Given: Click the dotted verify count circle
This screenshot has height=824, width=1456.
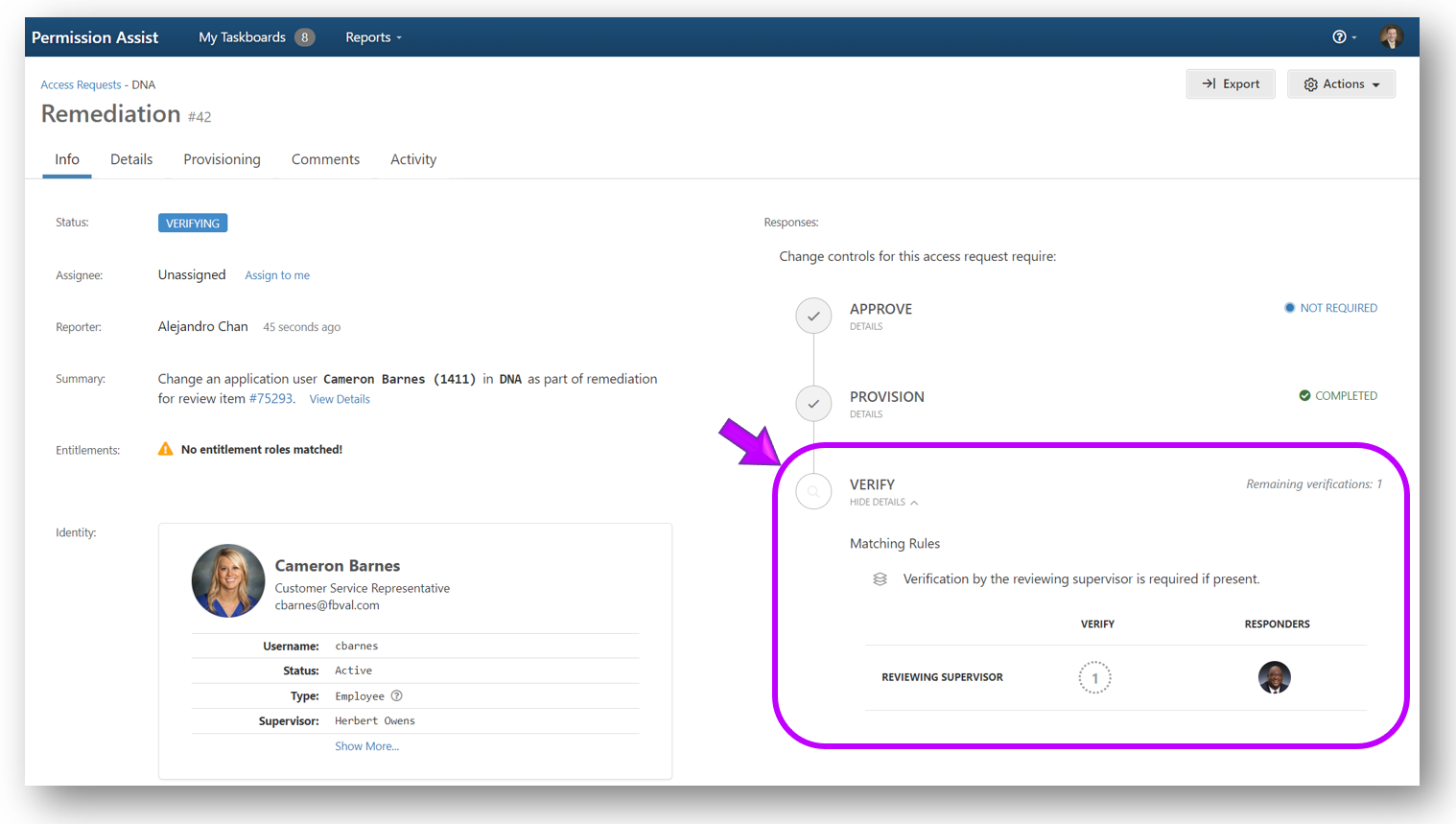Looking at the screenshot, I should click(1094, 678).
